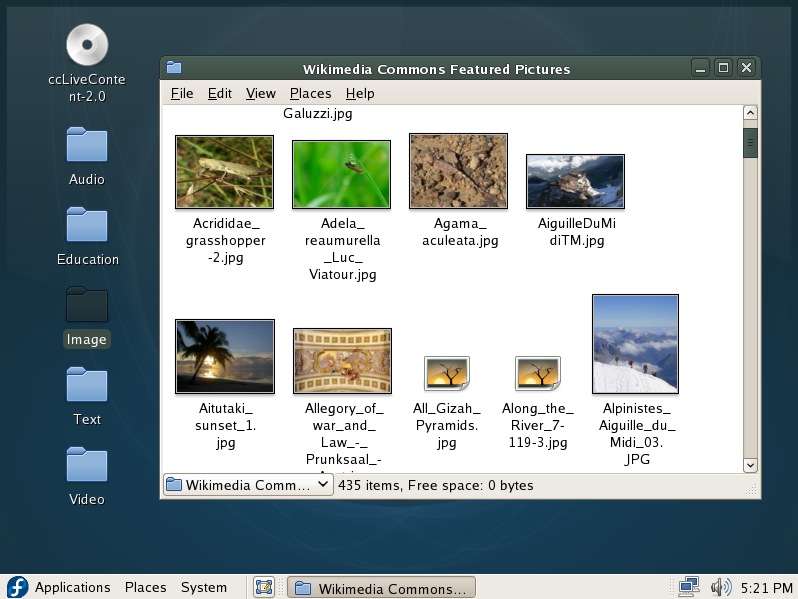Click the window title text
The width and height of the screenshot is (798, 599).
coord(437,69)
